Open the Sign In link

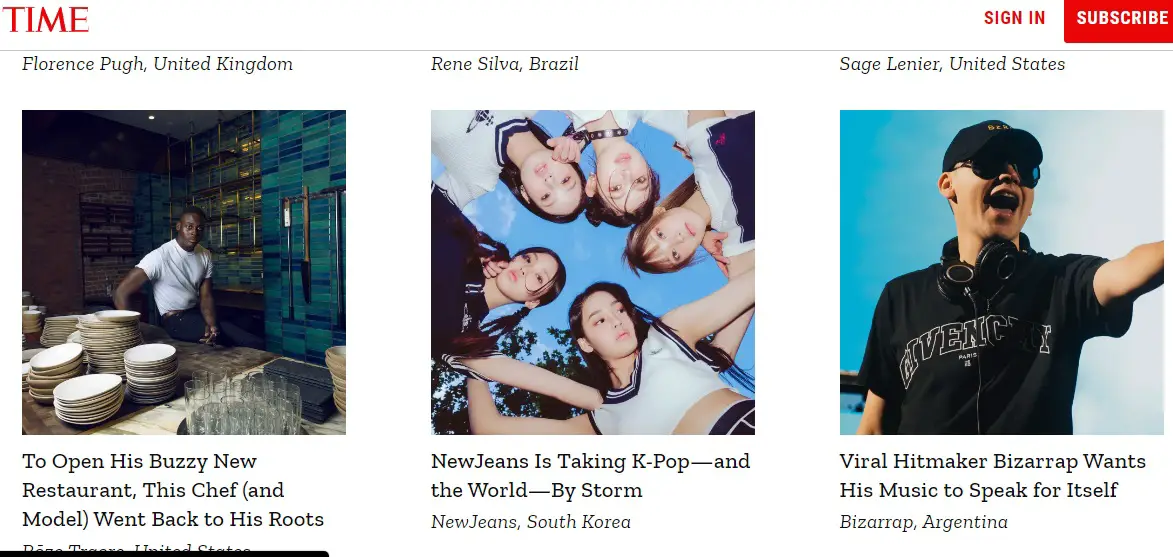point(1014,18)
